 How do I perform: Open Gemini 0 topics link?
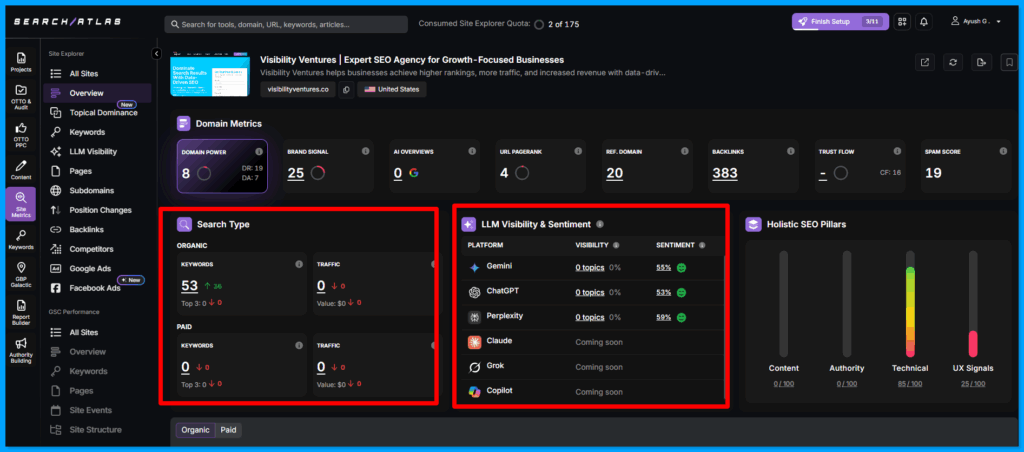pyautogui.click(x=589, y=268)
